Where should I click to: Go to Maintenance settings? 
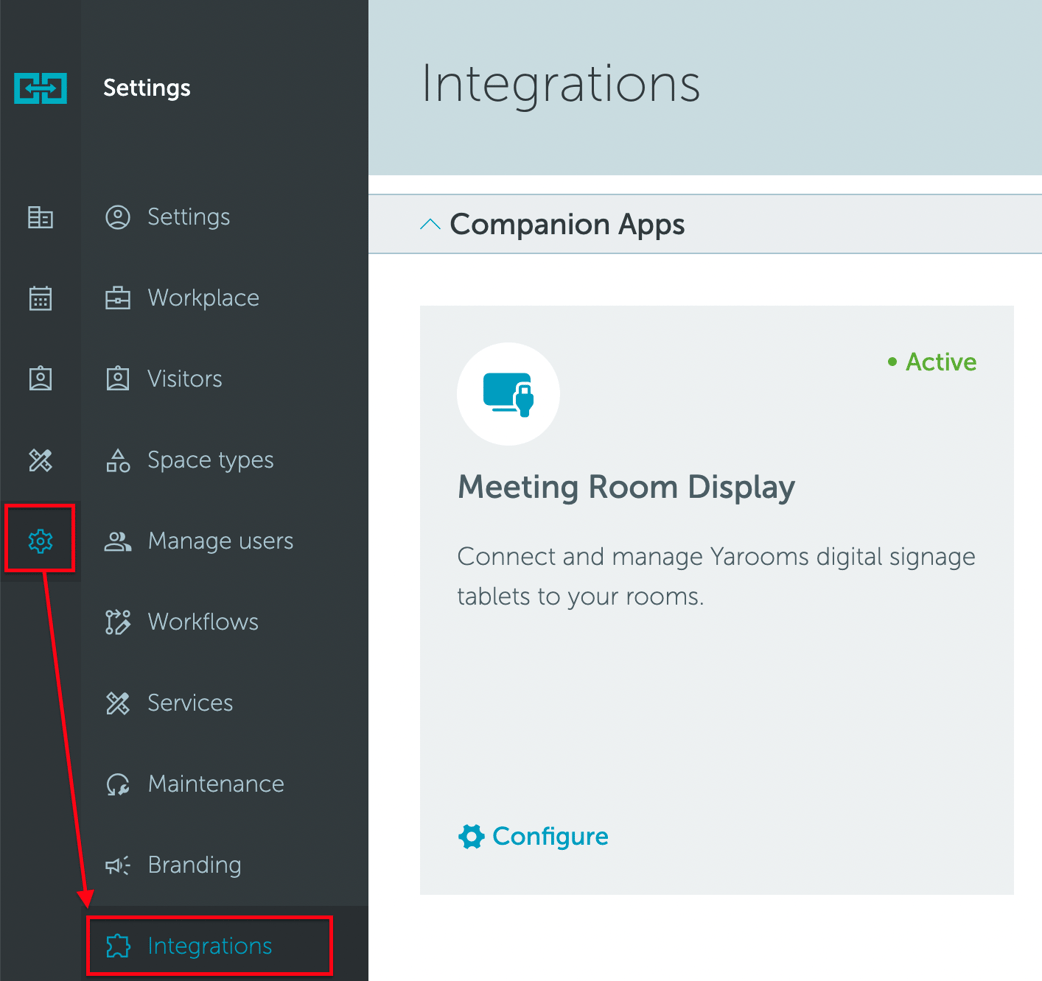click(215, 784)
